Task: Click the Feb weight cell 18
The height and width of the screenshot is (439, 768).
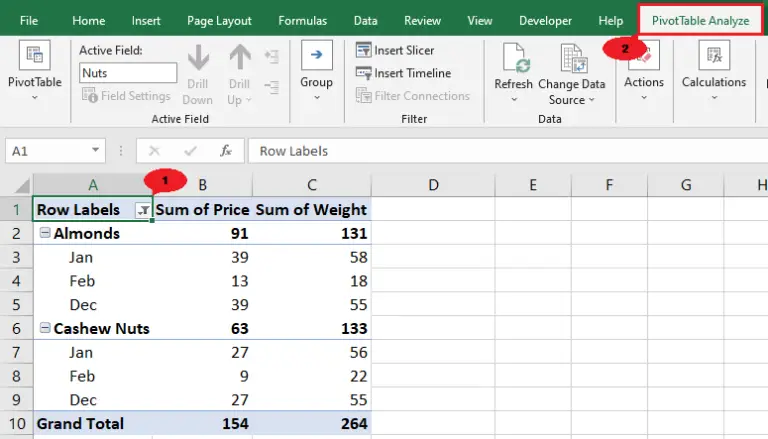Action: point(312,281)
